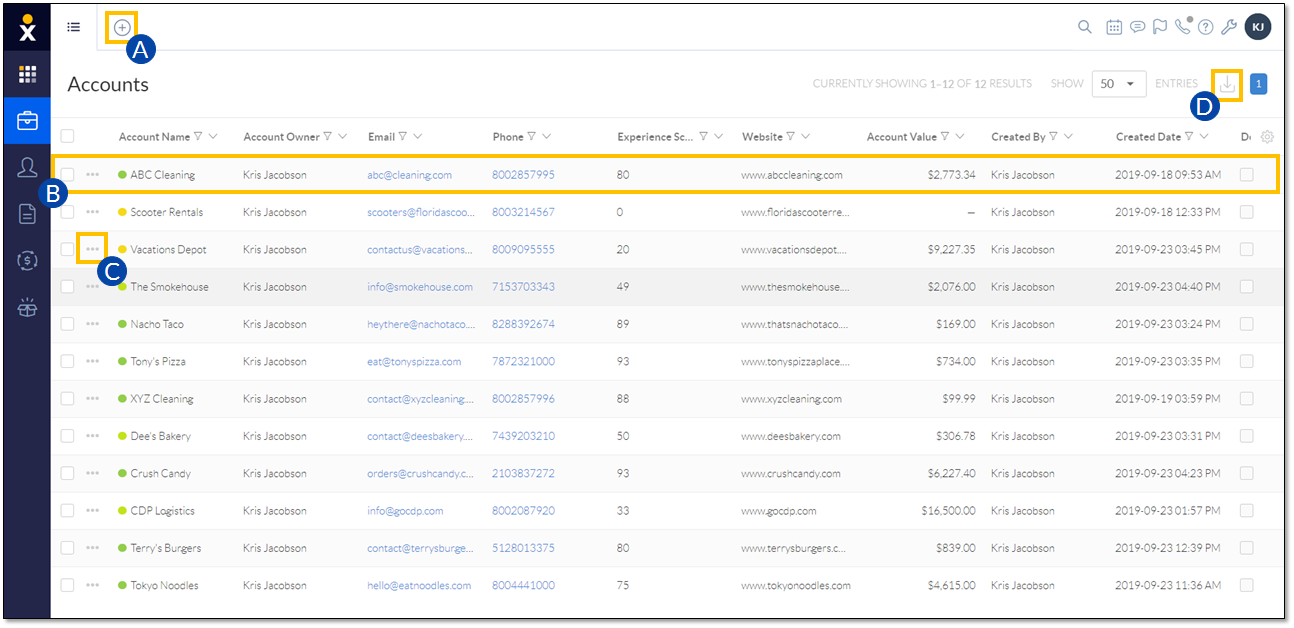Open the wrench tools icon
Screen dimensions: 1294x628
click(1230, 27)
